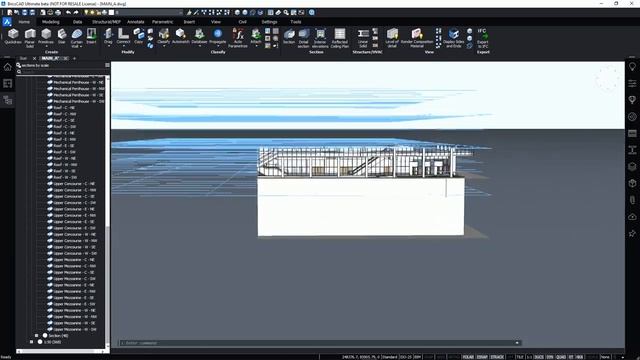The width and height of the screenshot is (640, 360).
Task: Open the cloud icon in right sidebar
Action: coord(632,217)
